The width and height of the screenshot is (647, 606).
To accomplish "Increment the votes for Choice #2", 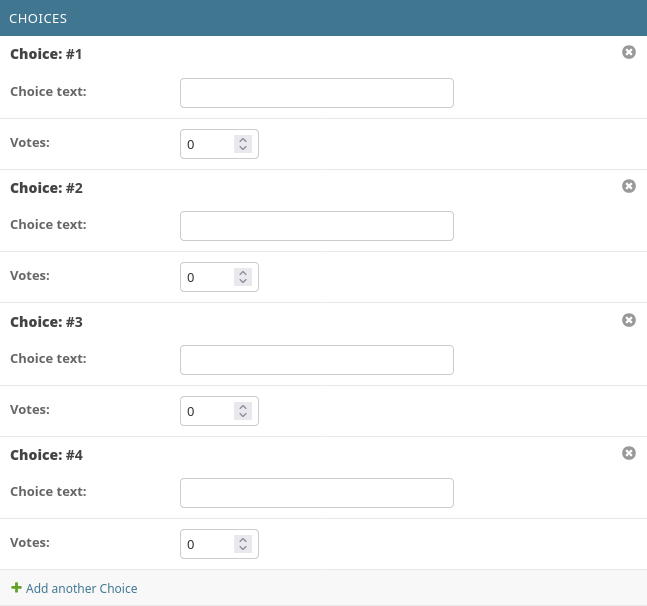I will [243, 273].
